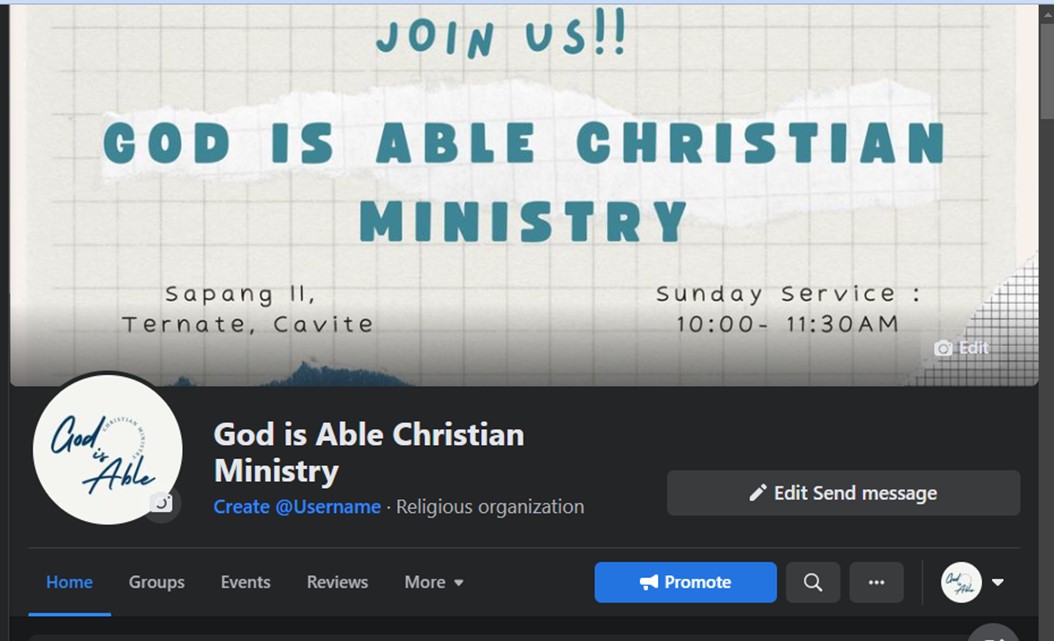Select the Reviews tab
The image size is (1054, 641).
pos(337,582)
